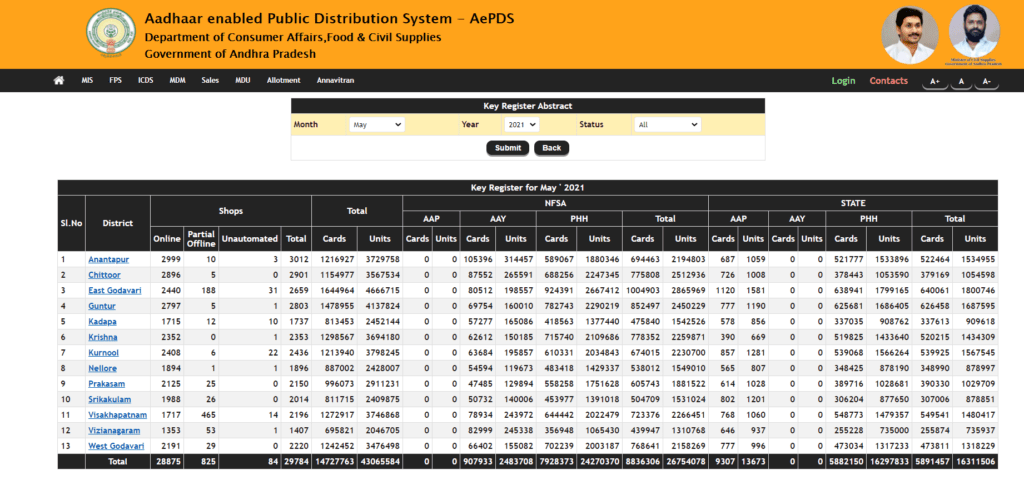Click Kurnool unautomated shops value 22
The image size is (1024, 490).
[x=275, y=353]
